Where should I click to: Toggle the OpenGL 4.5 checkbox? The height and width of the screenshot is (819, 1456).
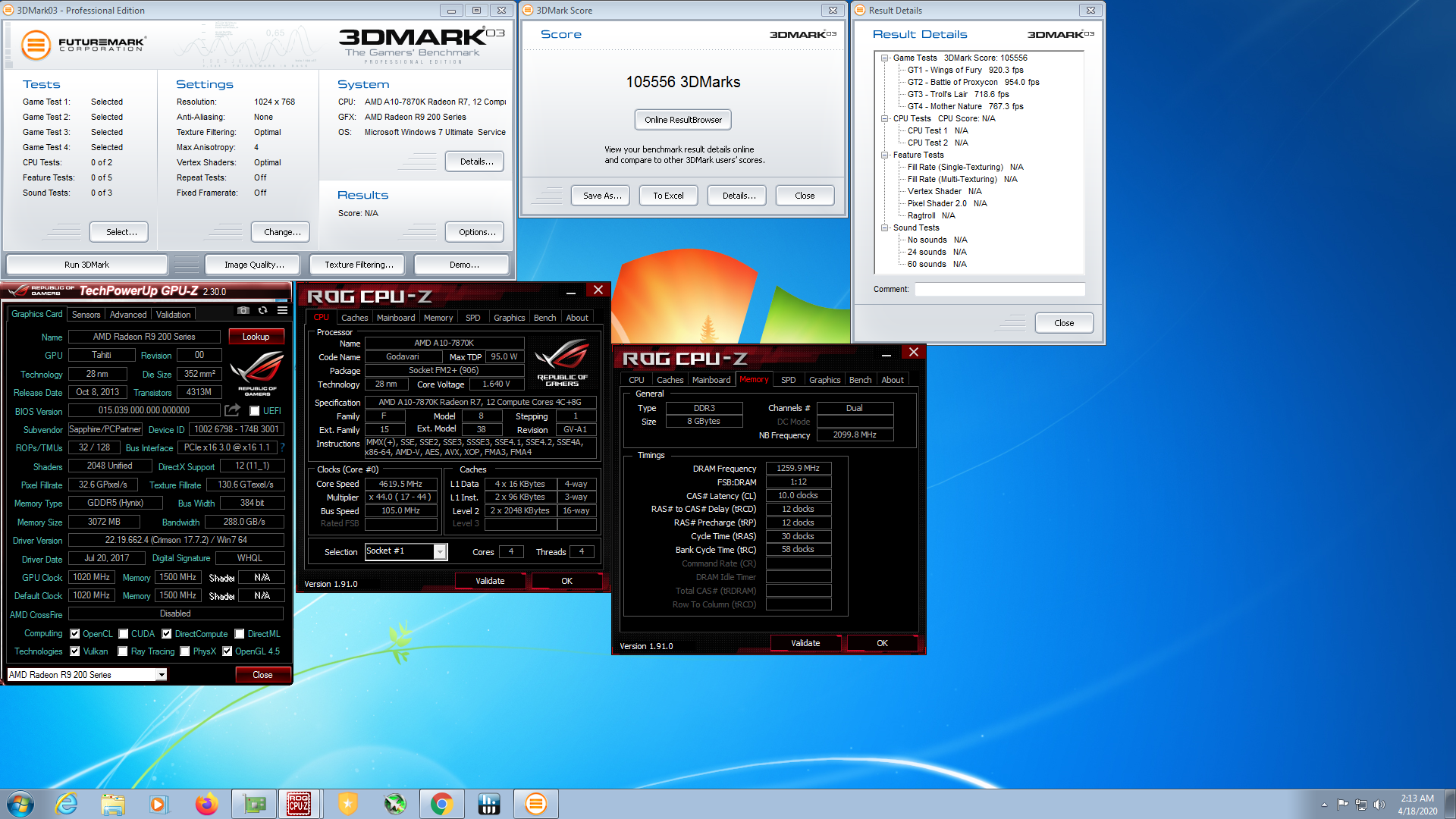227,651
